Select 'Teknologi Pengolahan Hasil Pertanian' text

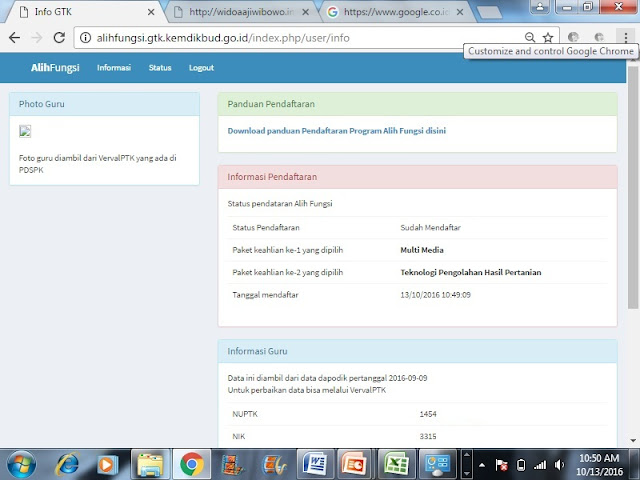pyautogui.click(x=471, y=272)
